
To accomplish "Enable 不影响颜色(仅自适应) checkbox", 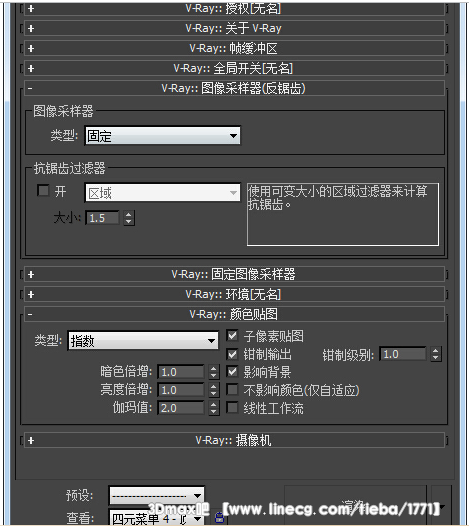I will pos(232,390).
